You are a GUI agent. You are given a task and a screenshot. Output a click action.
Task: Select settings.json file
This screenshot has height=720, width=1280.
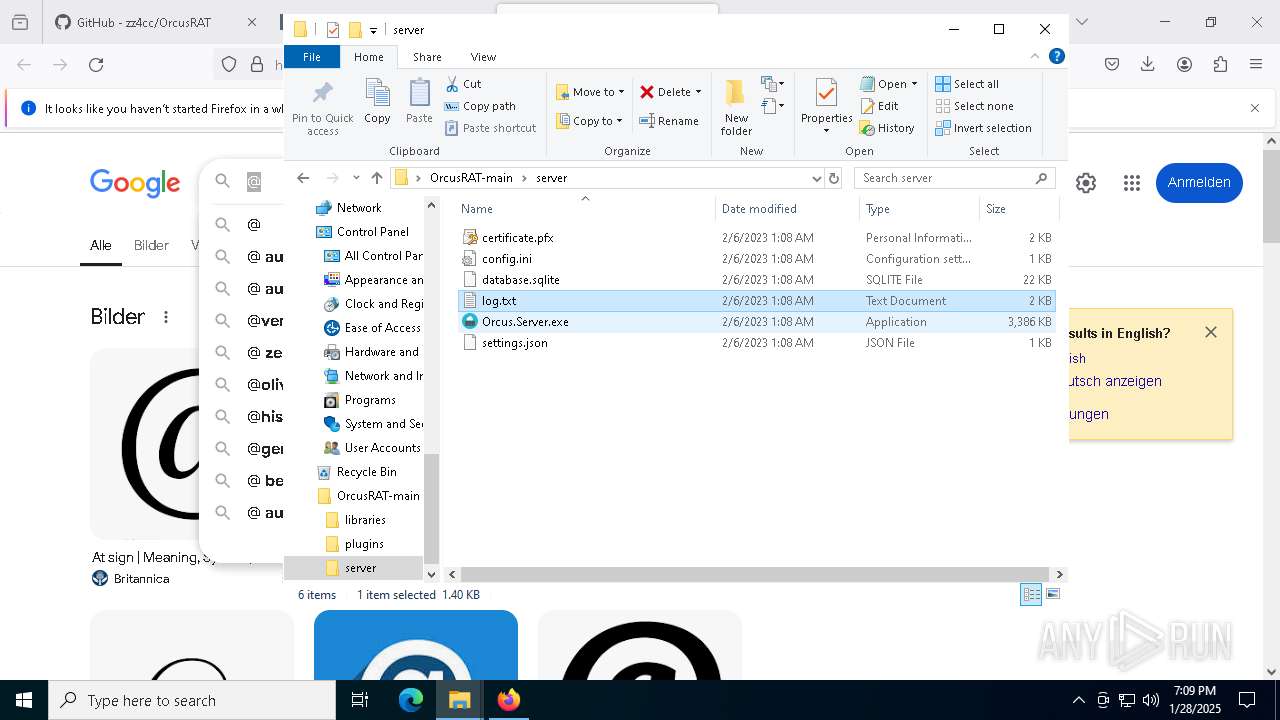point(514,343)
